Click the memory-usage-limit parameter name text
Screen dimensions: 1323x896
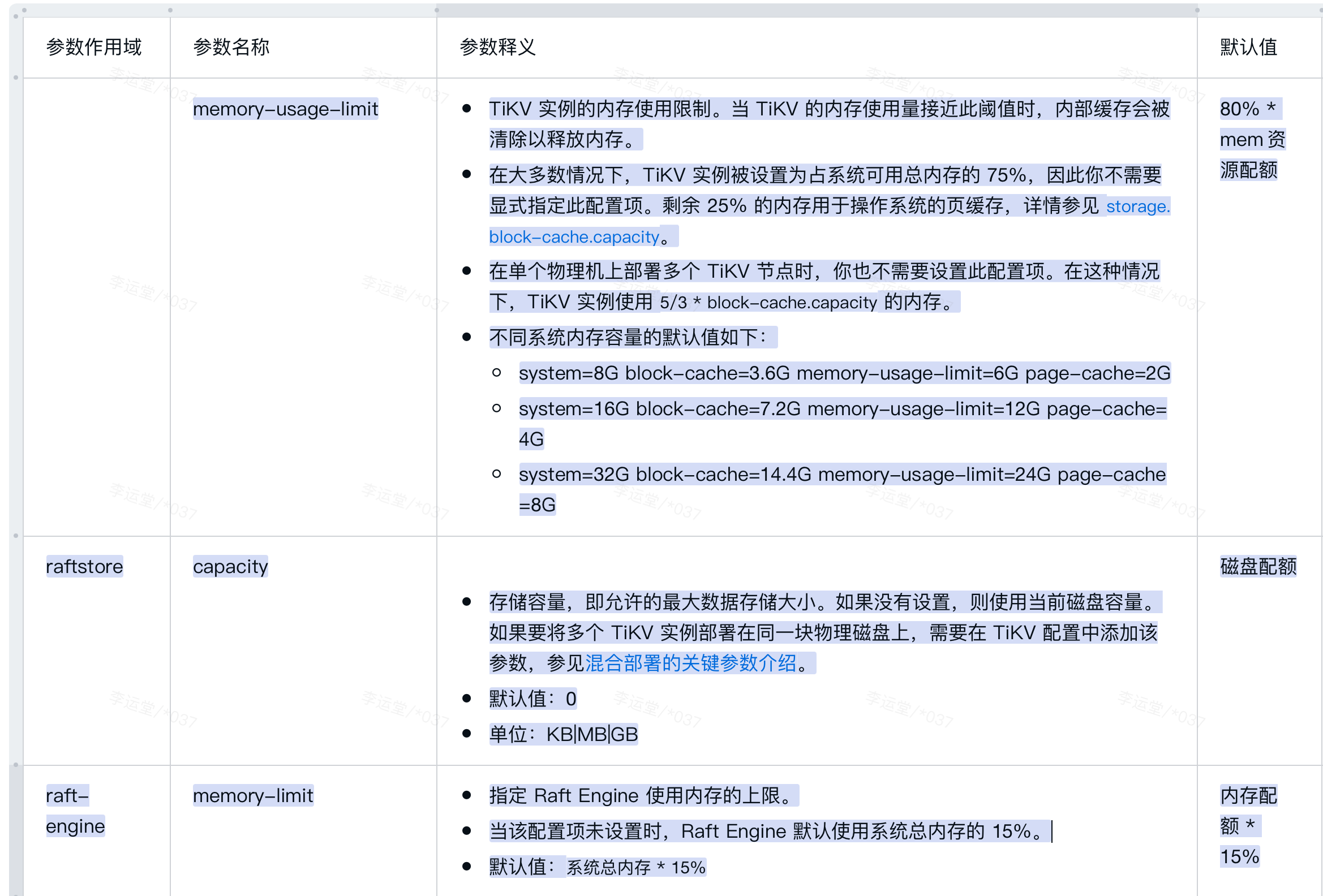pyautogui.click(x=285, y=109)
